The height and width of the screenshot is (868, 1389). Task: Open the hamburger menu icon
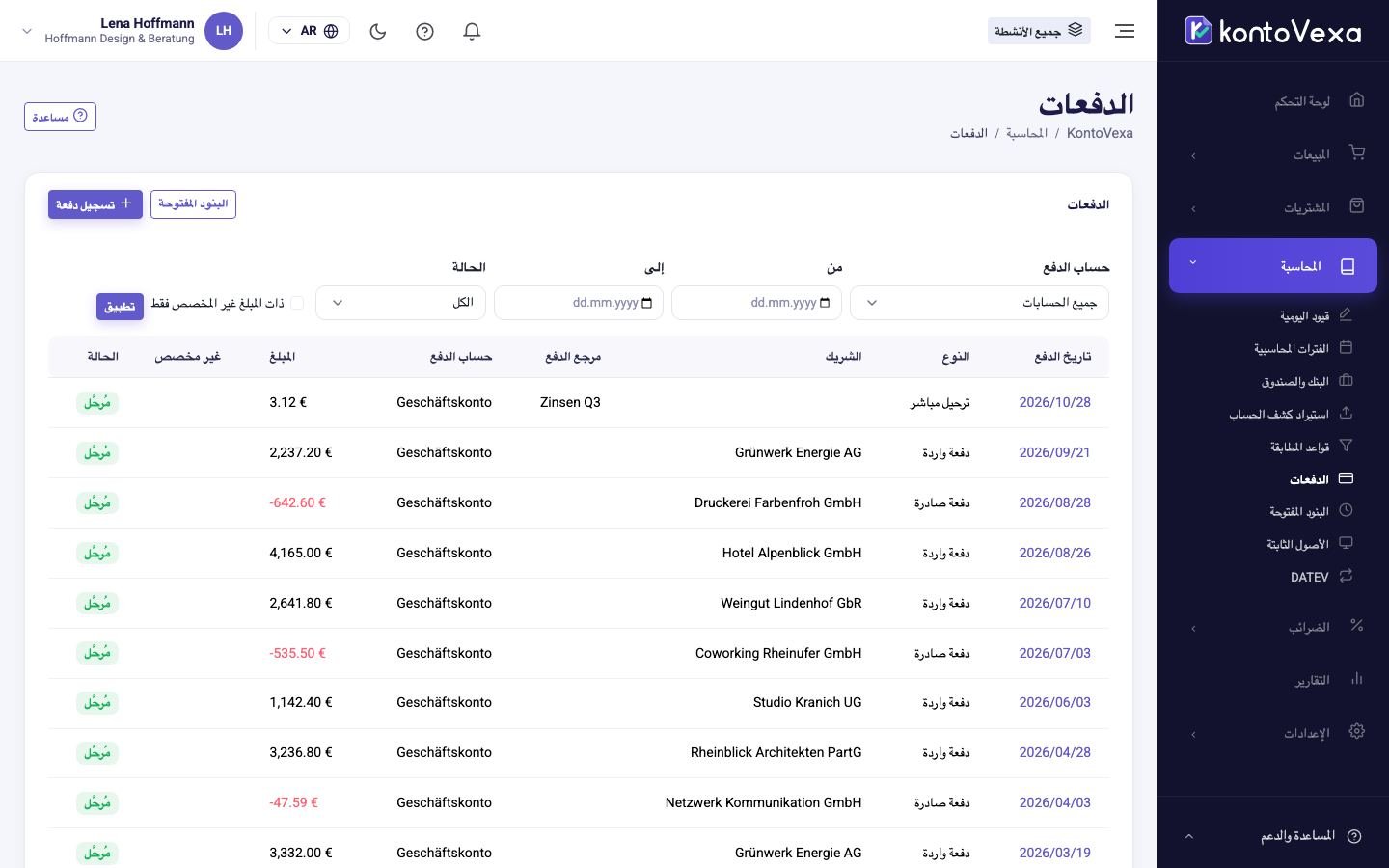tap(1125, 31)
